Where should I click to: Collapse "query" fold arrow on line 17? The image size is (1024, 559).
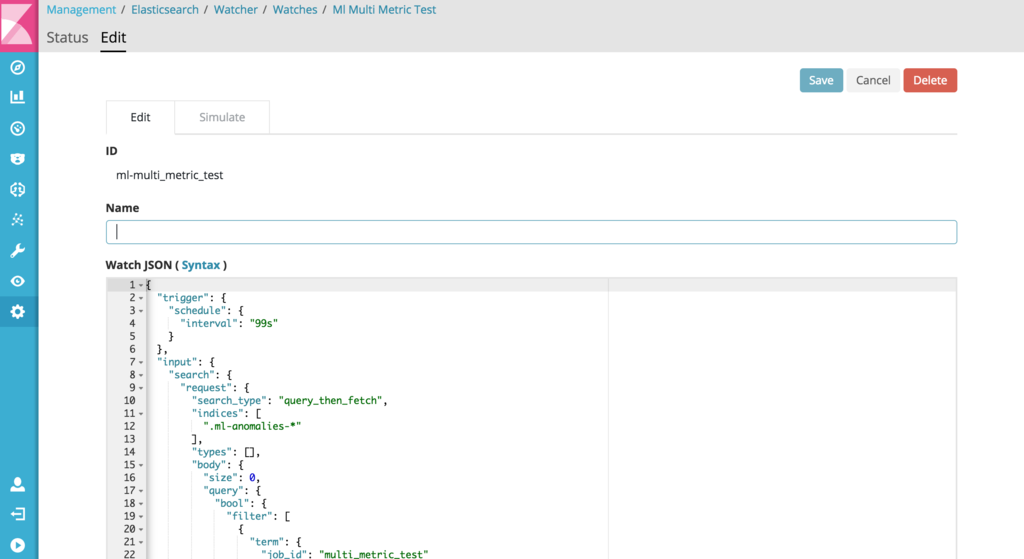[x=141, y=491]
